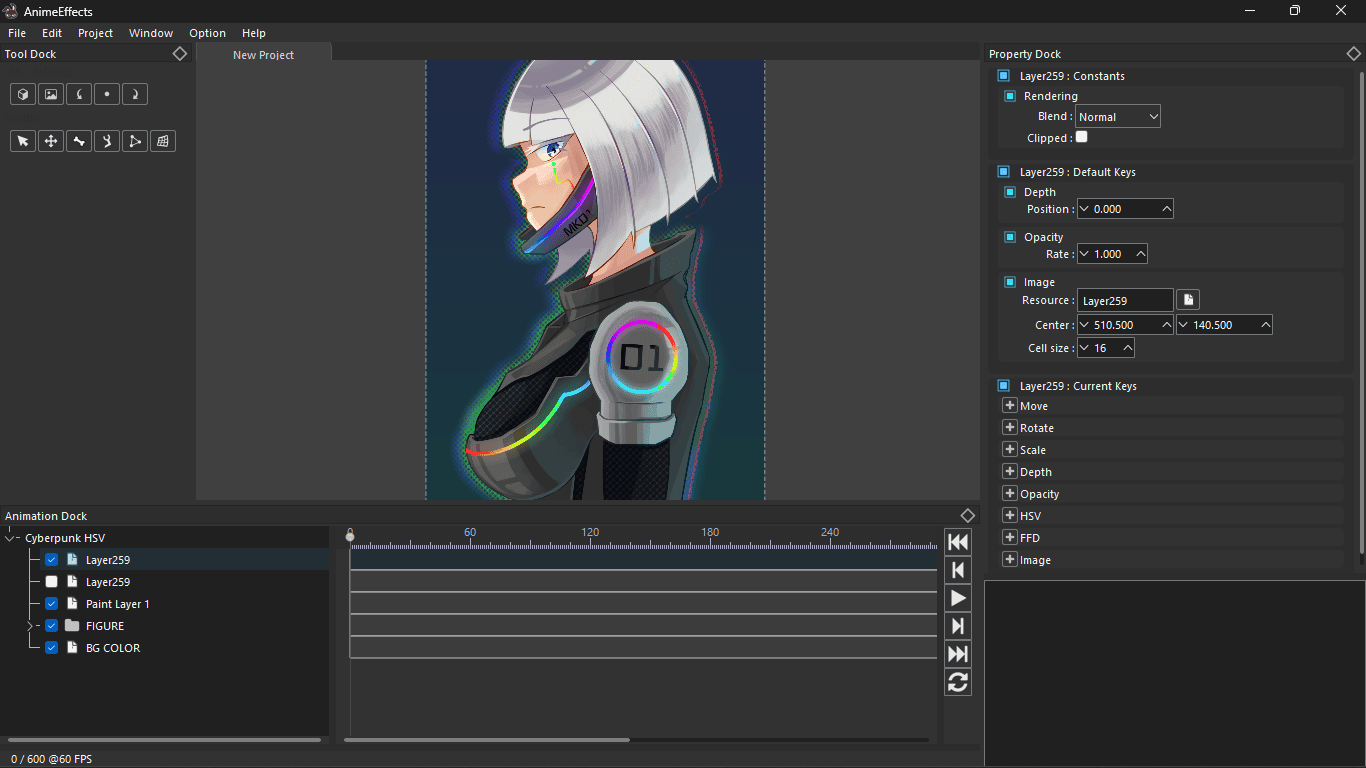Viewport: 1366px width, 768px height.
Task: Toggle the Clipped rendering checkbox
Action: [x=1080, y=137]
